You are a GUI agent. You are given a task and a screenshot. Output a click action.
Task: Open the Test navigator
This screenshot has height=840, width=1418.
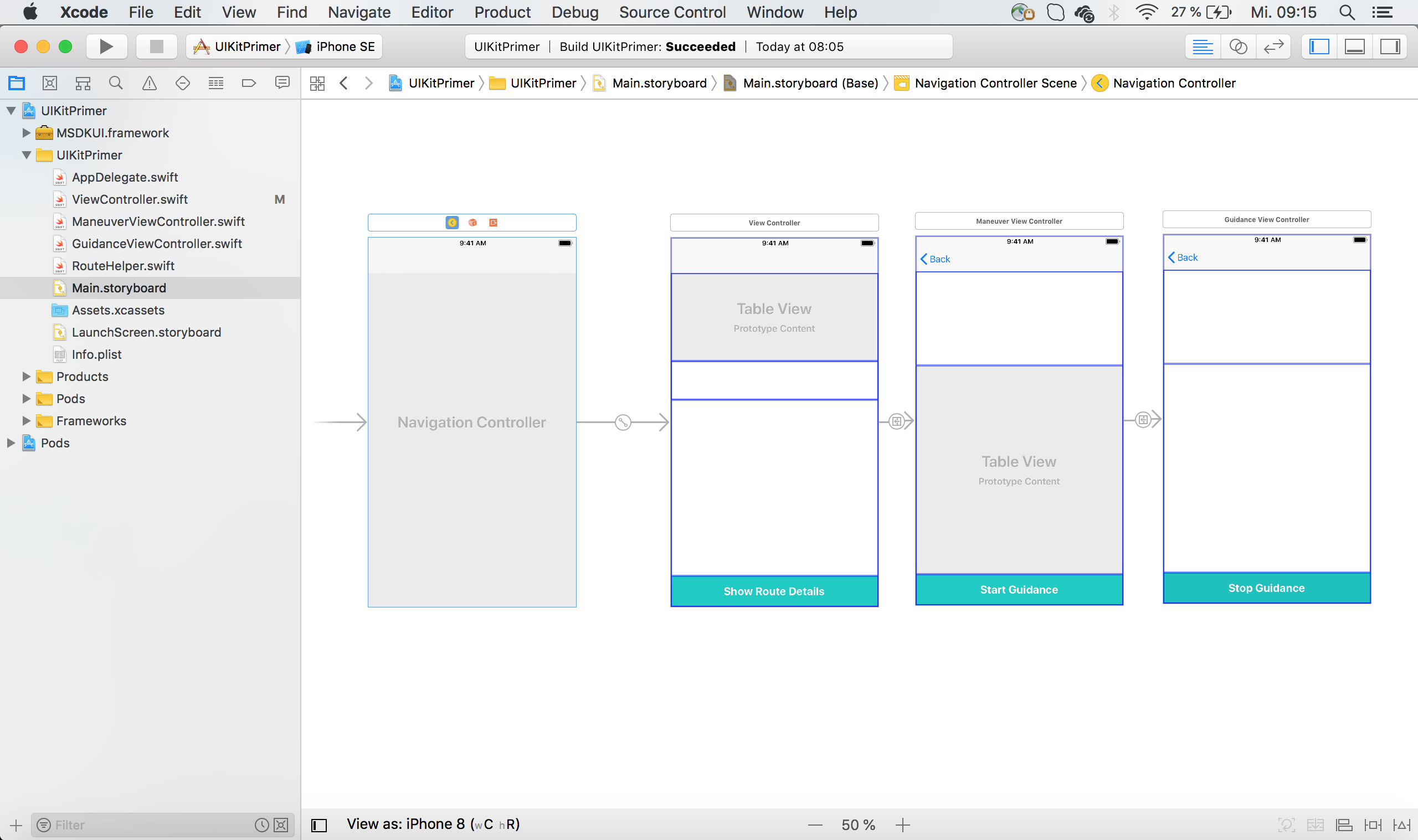coord(182,83)
